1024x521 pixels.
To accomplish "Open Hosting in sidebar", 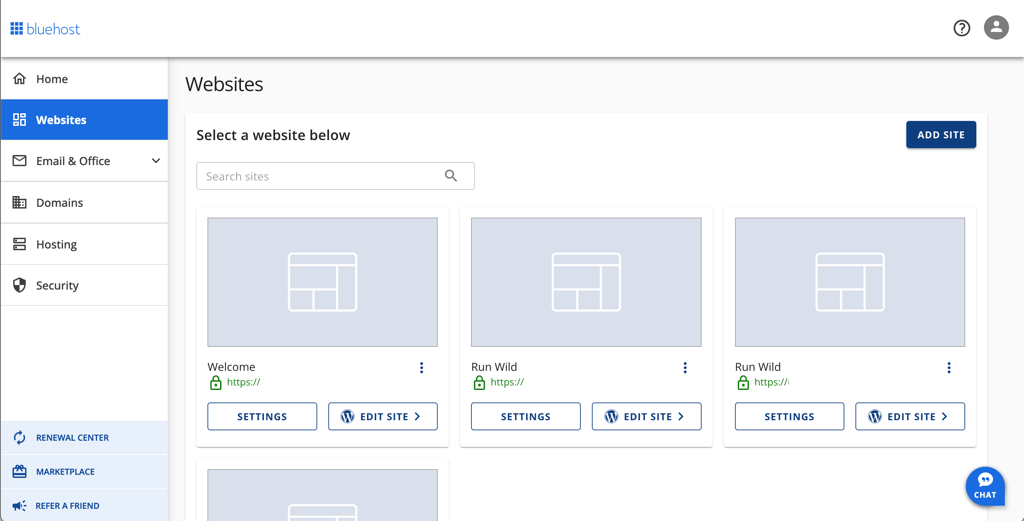I will click(84, 244).
